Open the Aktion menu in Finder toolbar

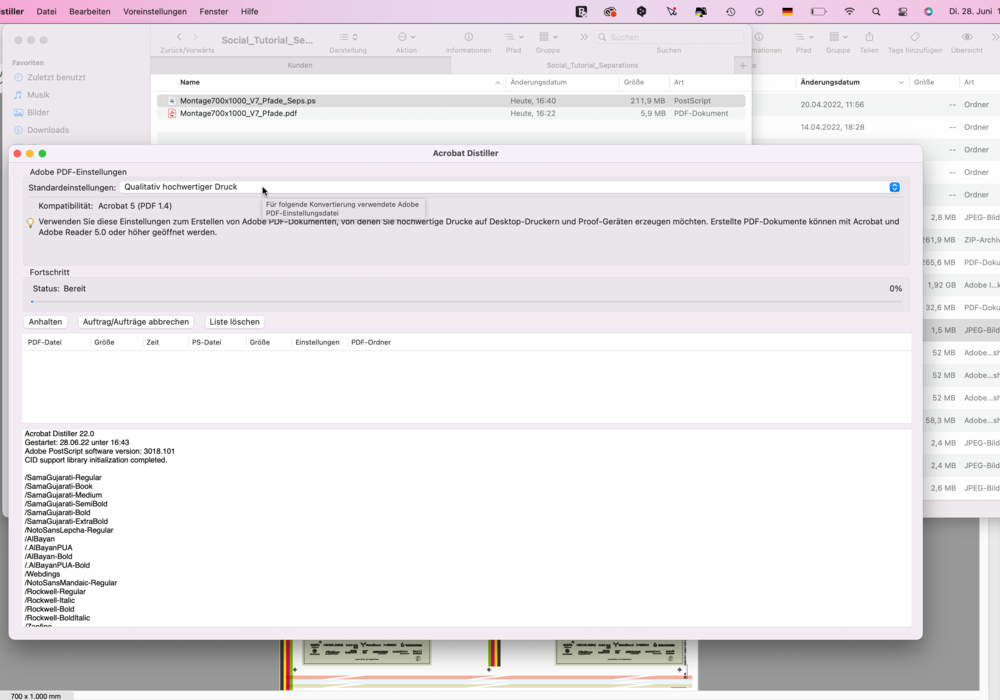[406, 37]
